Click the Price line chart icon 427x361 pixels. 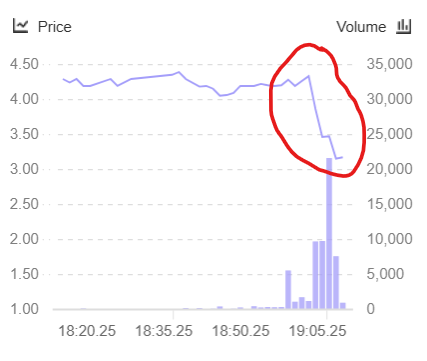pos(20,26)
